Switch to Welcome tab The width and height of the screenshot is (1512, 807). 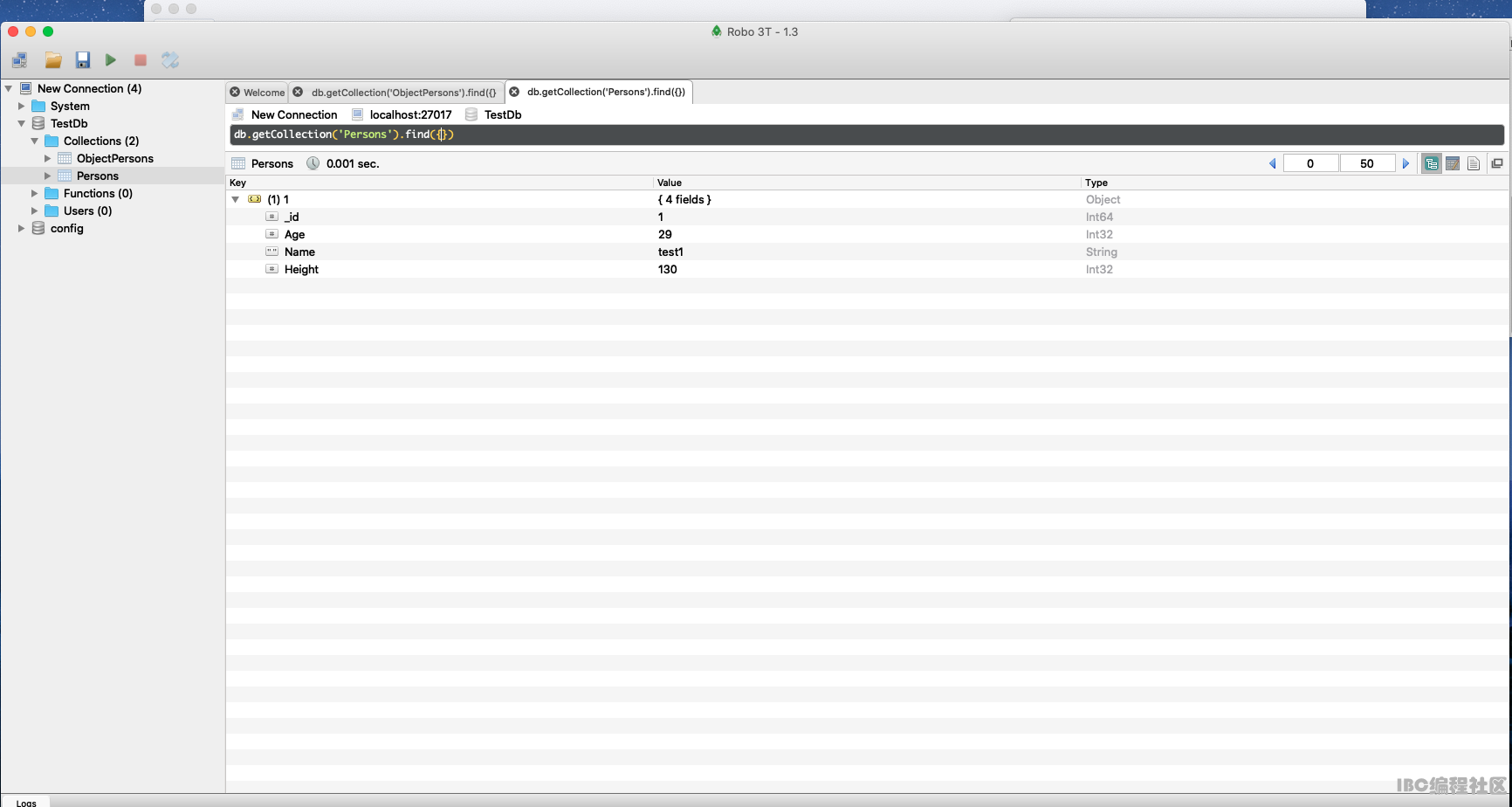(264, 93)
